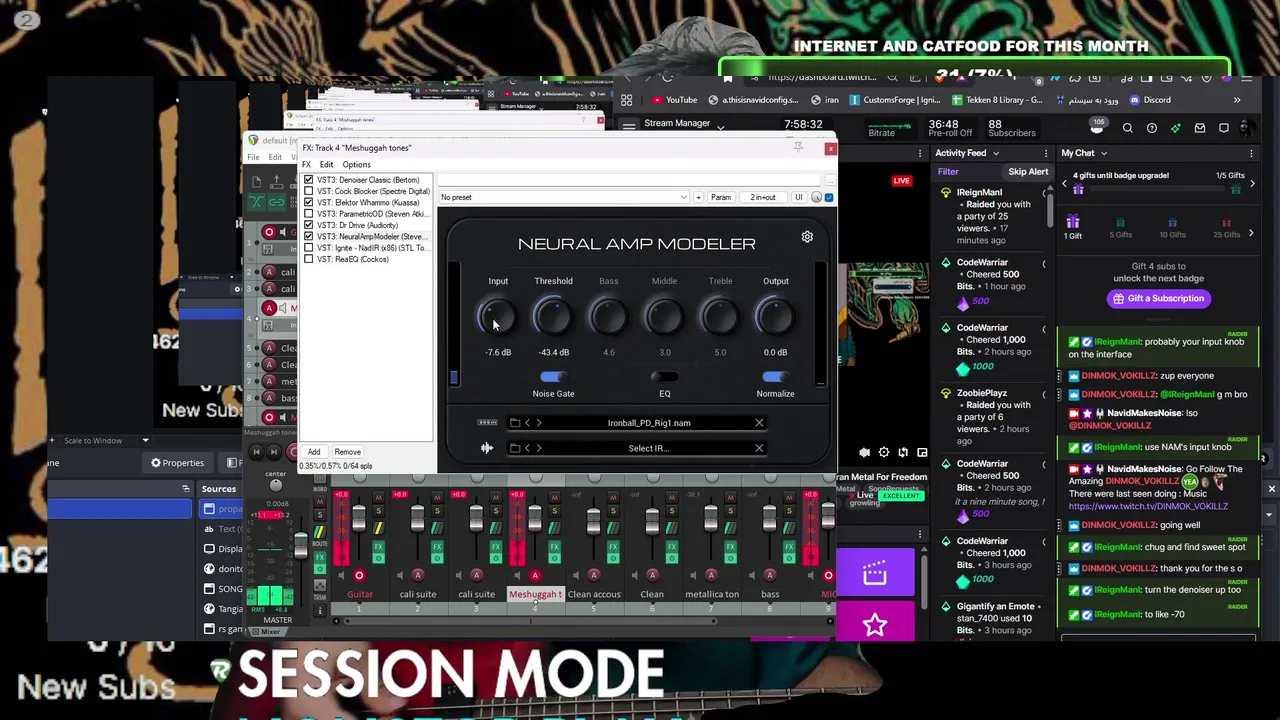Load next IR with right arrow
1280x720 pixels.
tap(539, 448)
